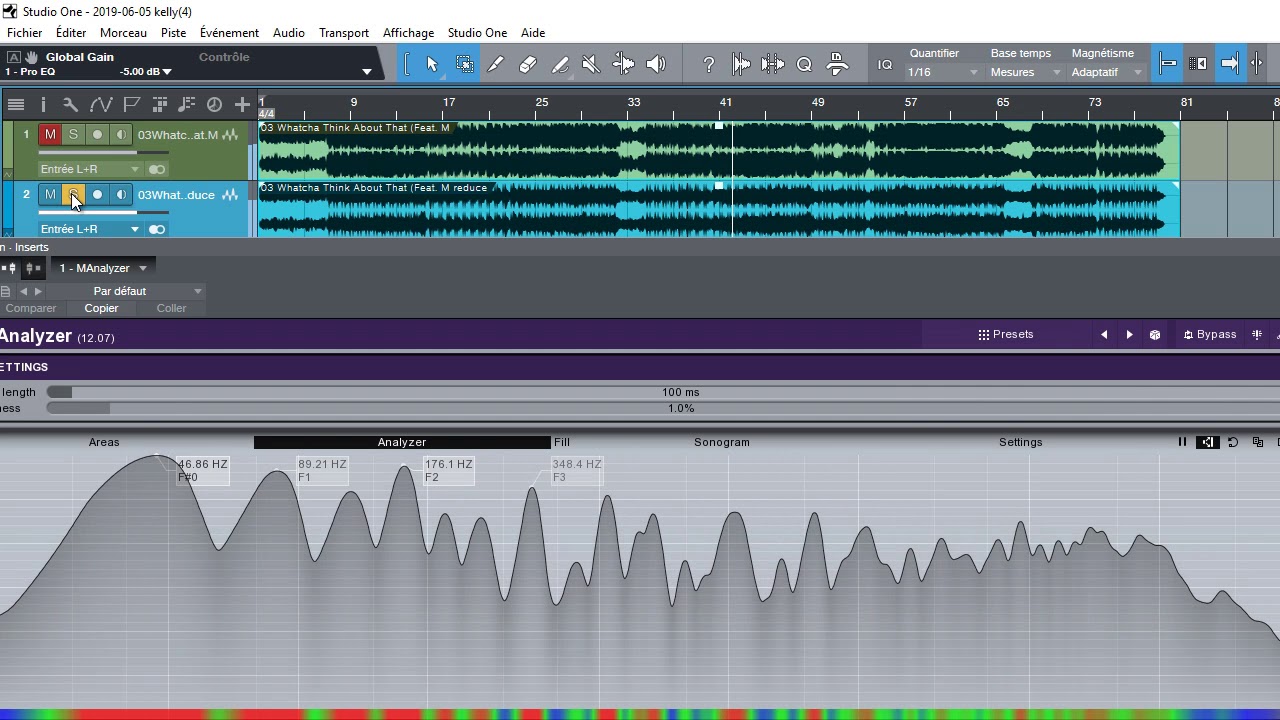Switch to the Sonogram tab

(722, 442)
